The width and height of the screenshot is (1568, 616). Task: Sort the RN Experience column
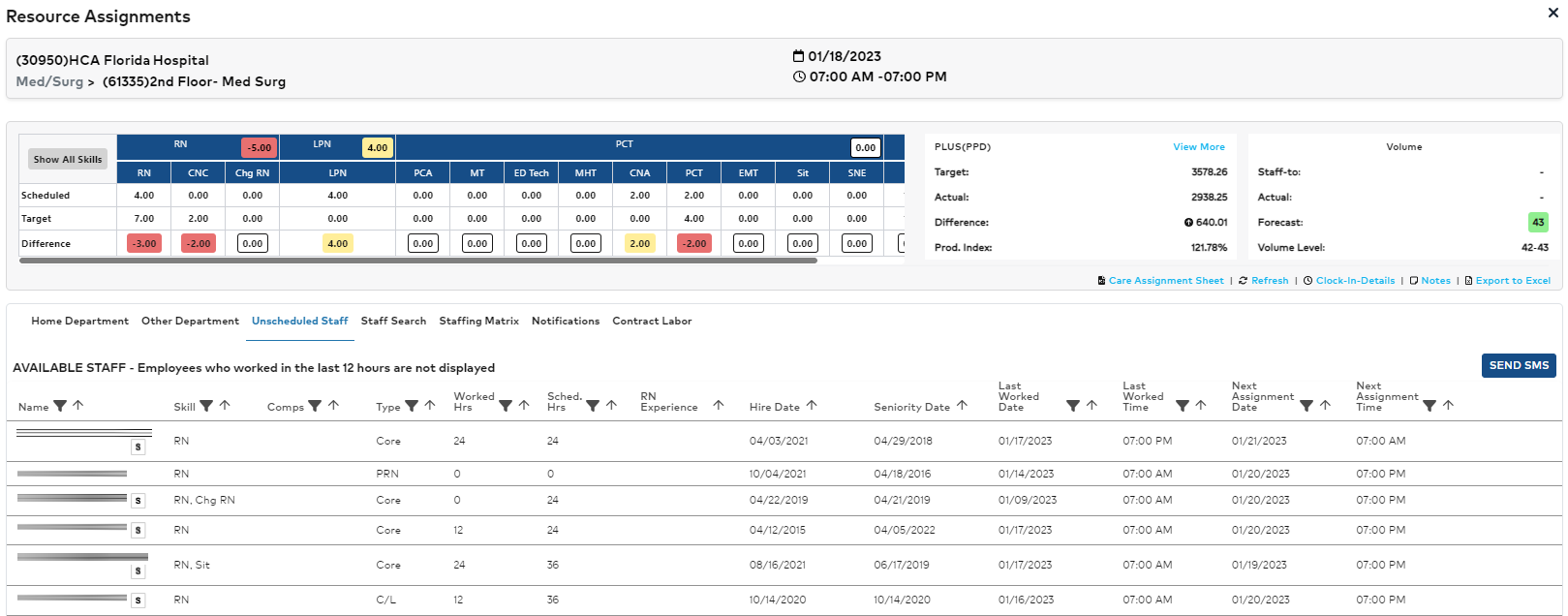(718, 406)
